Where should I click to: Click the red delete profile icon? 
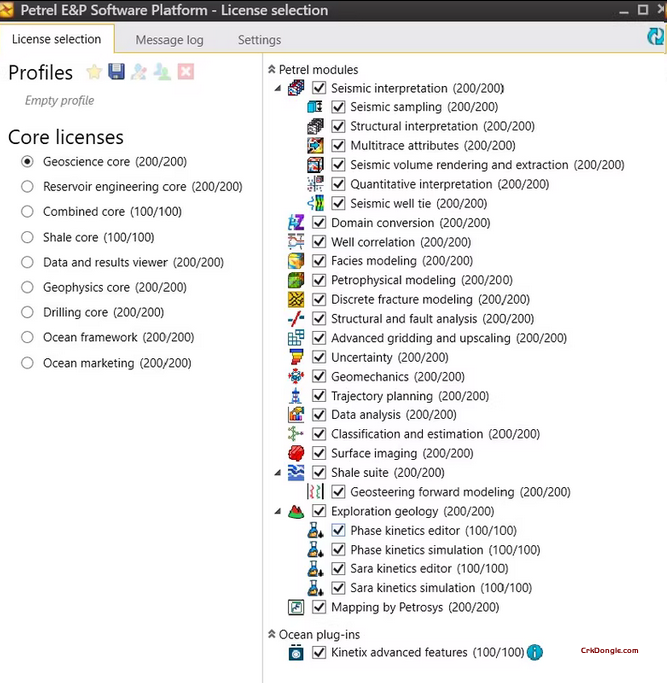click(185, 72)
